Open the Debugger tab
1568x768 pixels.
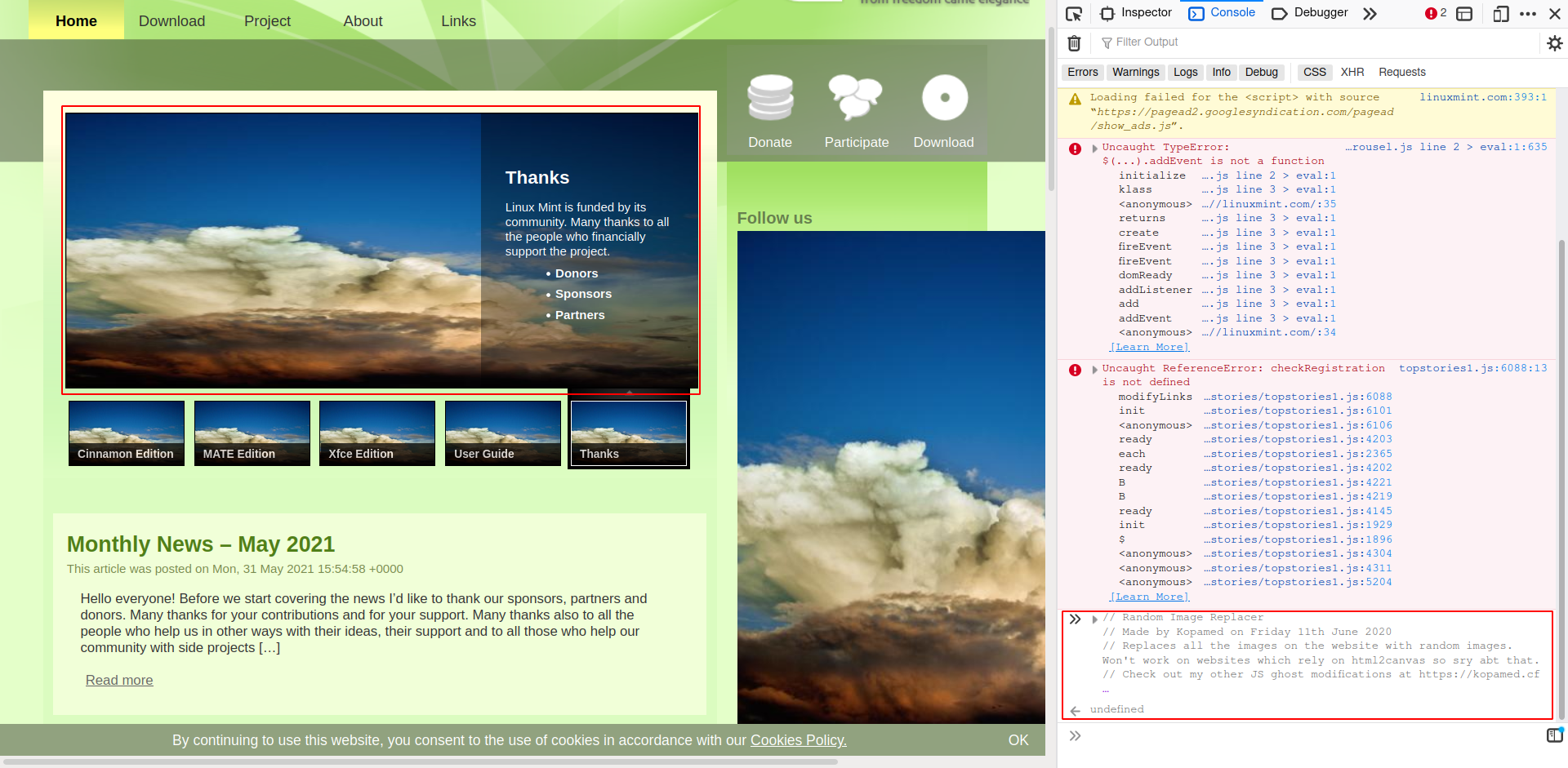pos(1310,13)
